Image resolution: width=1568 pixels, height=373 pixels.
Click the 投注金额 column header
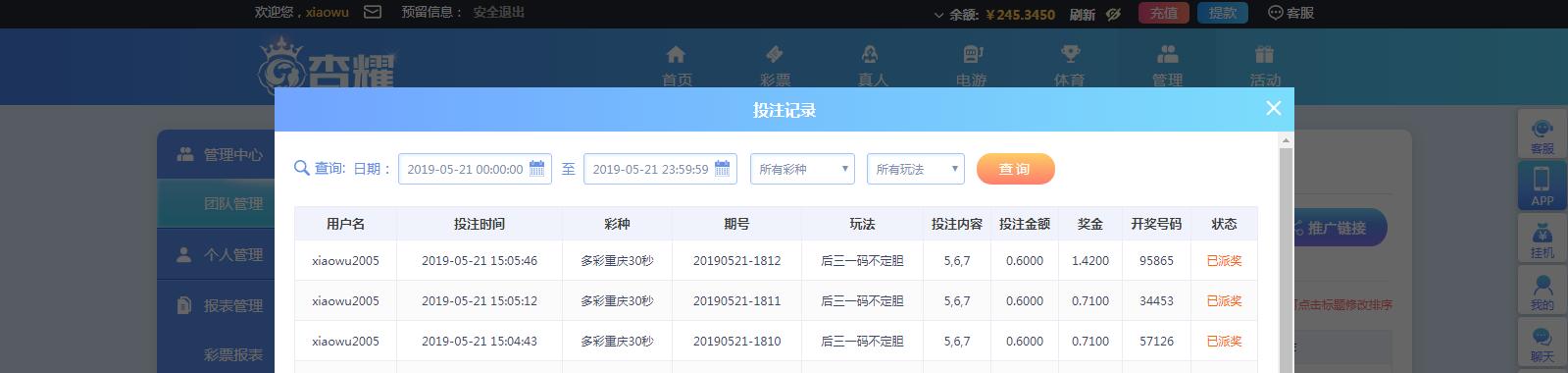[1025, 224]
